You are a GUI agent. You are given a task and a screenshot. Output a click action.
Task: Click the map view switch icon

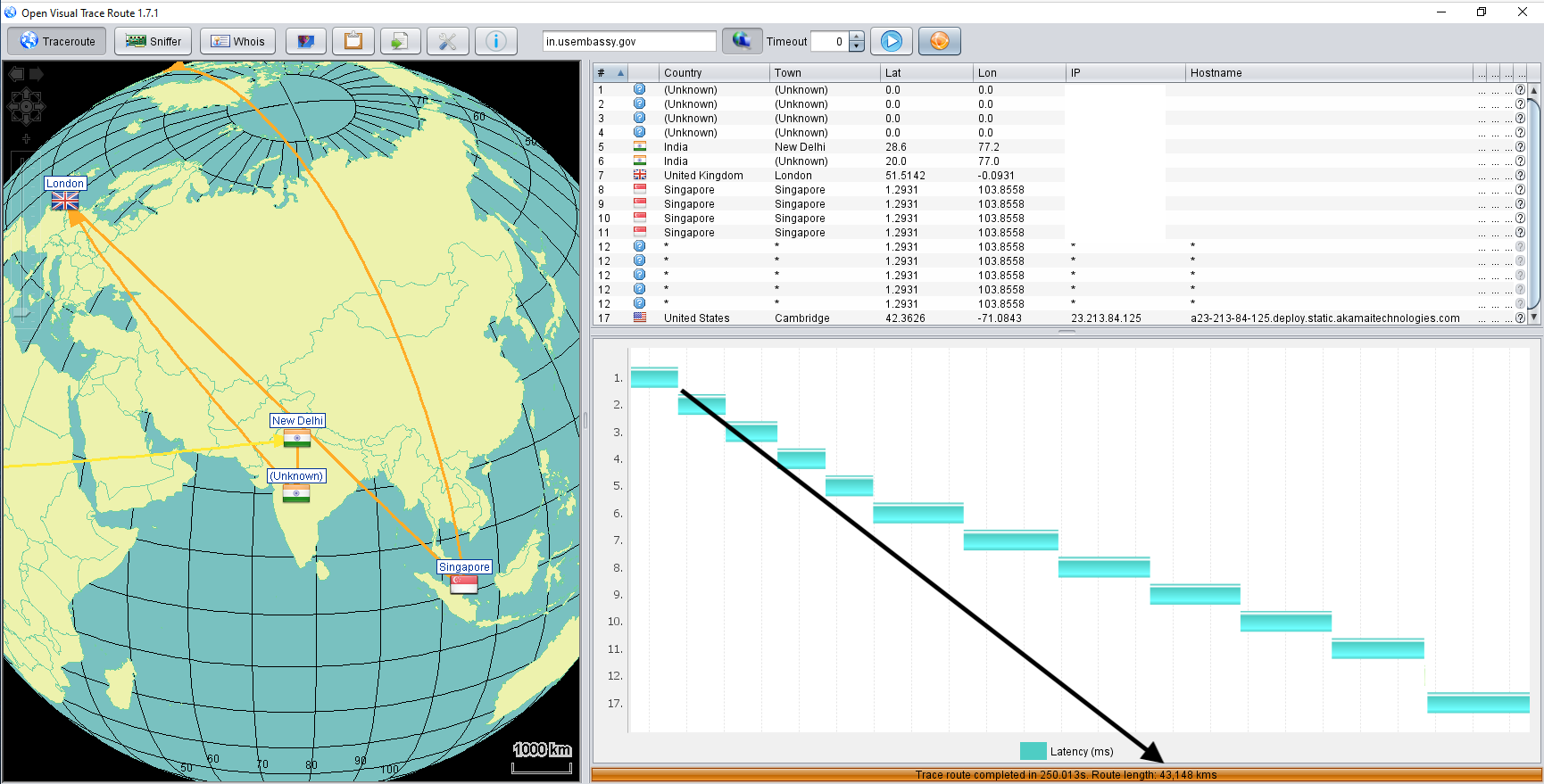point(306,41)
